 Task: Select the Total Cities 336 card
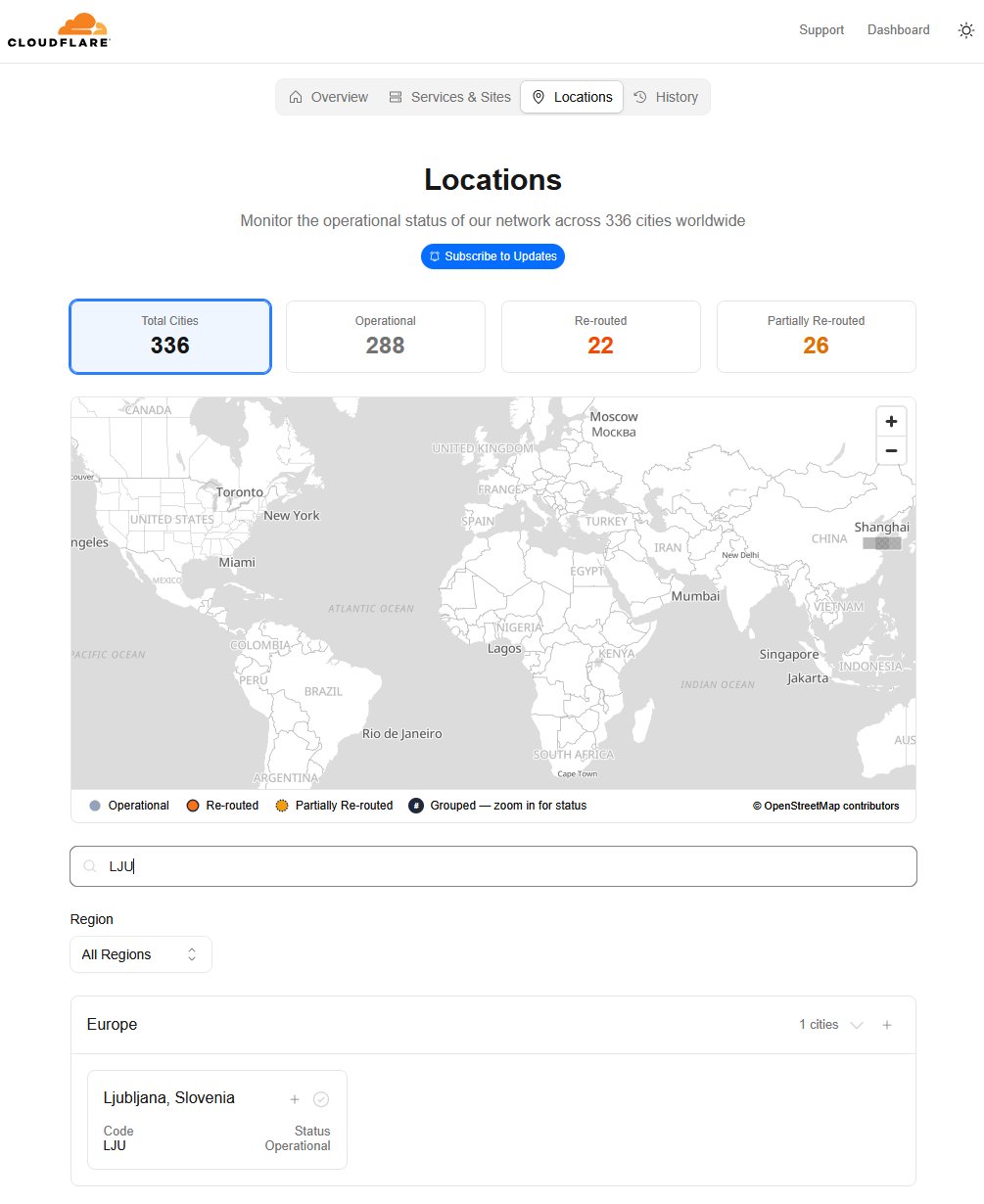(170, 337)
